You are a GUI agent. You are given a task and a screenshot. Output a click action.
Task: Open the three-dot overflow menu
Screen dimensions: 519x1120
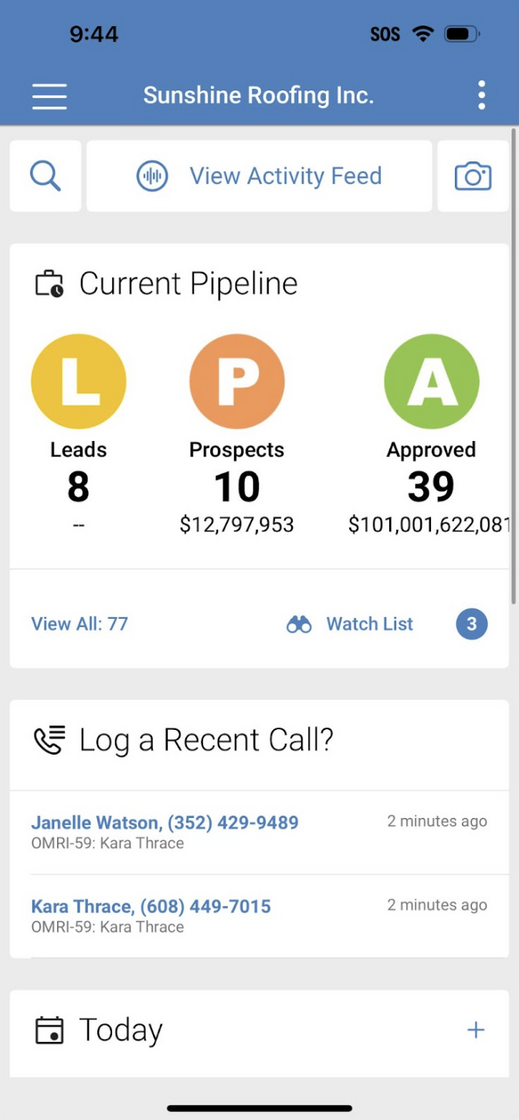coord(482,95)
